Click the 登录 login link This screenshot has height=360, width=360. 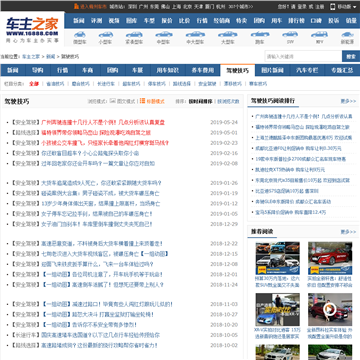tap(302, 6)
